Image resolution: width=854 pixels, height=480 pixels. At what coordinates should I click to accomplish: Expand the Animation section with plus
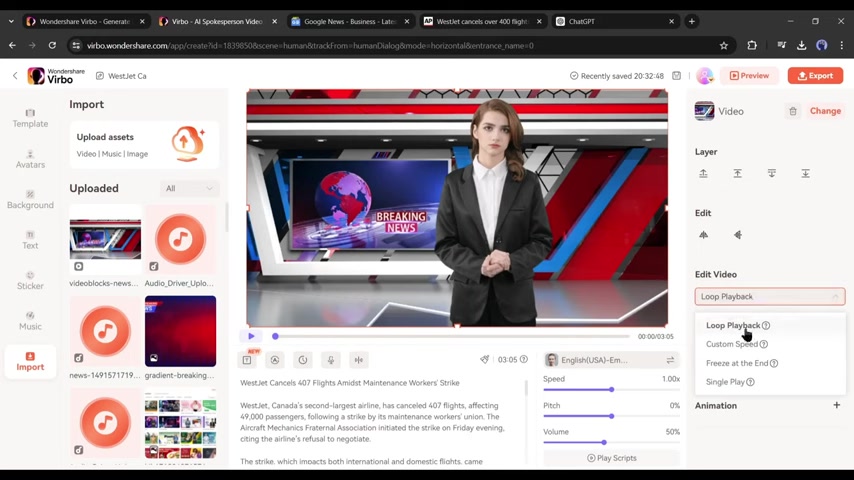click(x=836, y=406)
